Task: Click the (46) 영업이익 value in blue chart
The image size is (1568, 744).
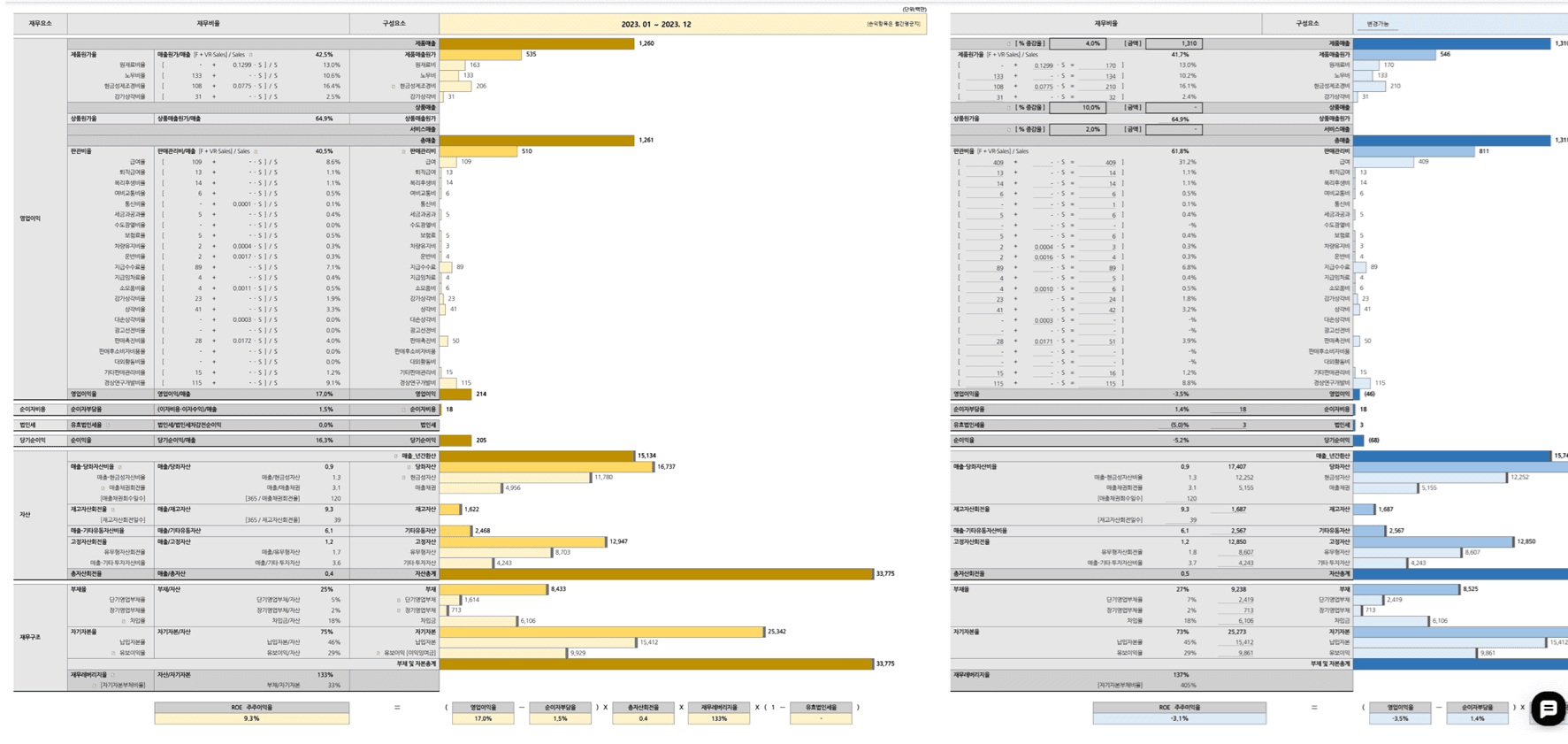Action: pyautogui.click(x=1369, y=395)
